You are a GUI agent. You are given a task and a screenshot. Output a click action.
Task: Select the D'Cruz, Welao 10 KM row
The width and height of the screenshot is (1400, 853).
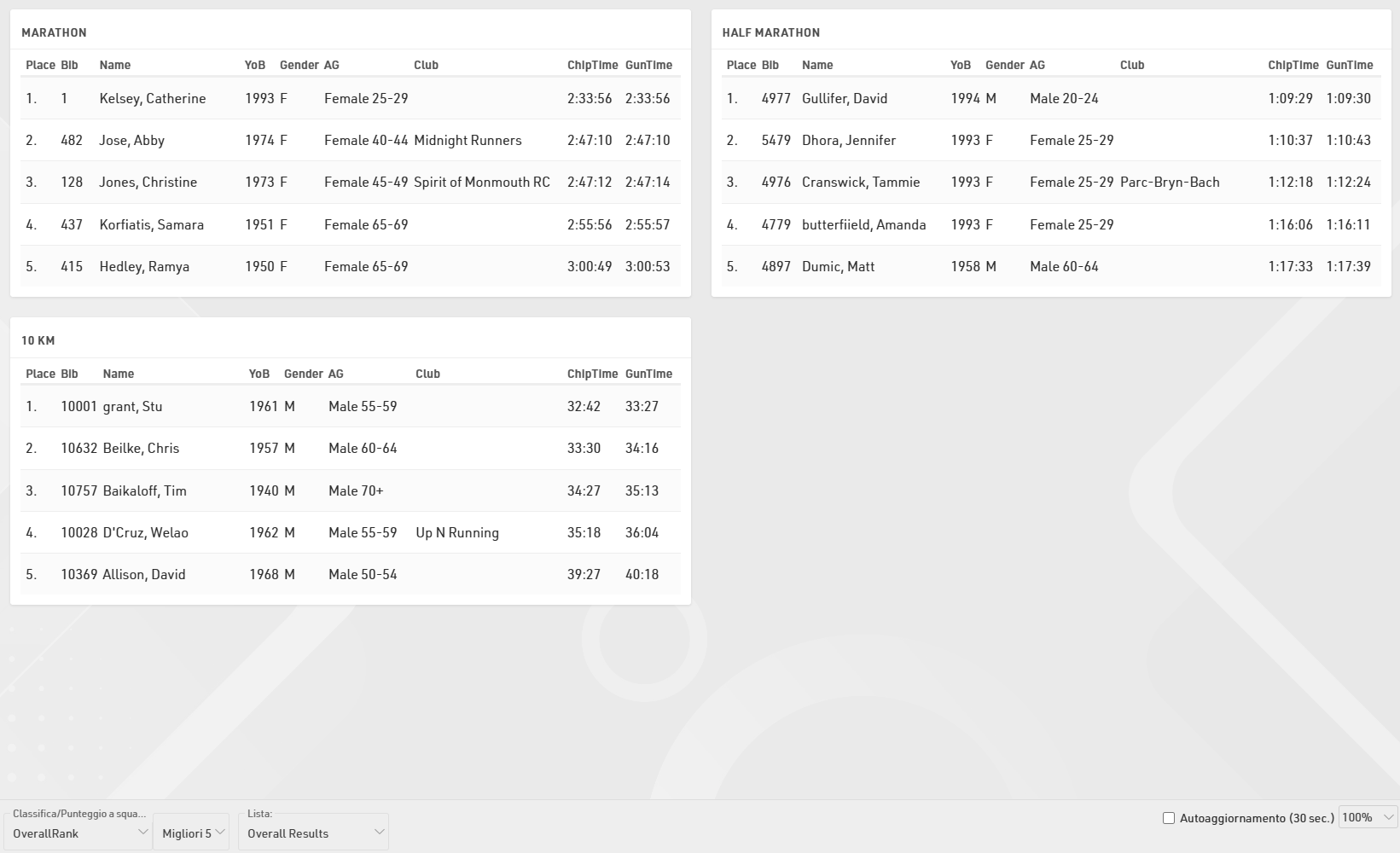click(x=145, y=532)
